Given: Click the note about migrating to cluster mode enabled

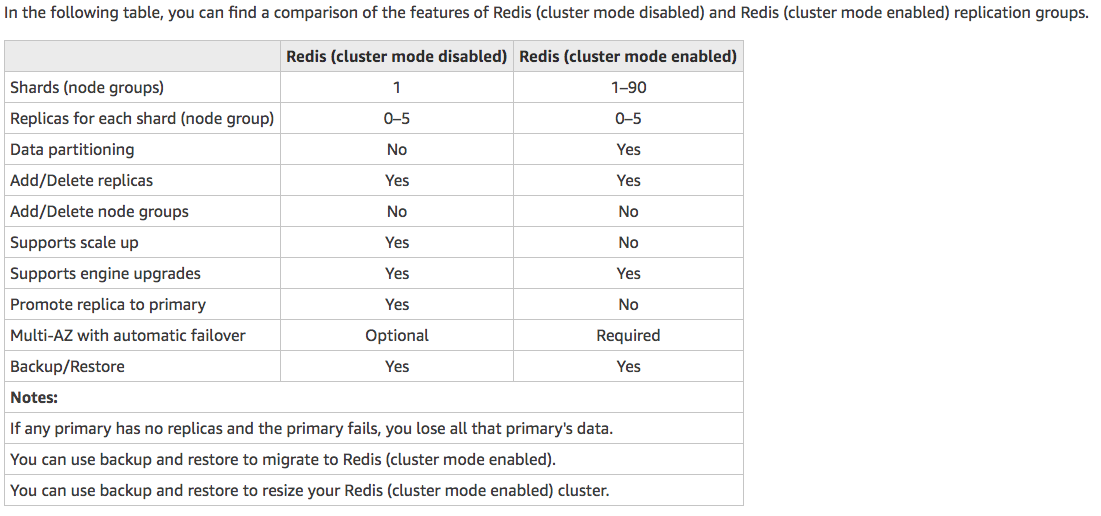Looking at the screenshot, I should click(x=283, y=460).
